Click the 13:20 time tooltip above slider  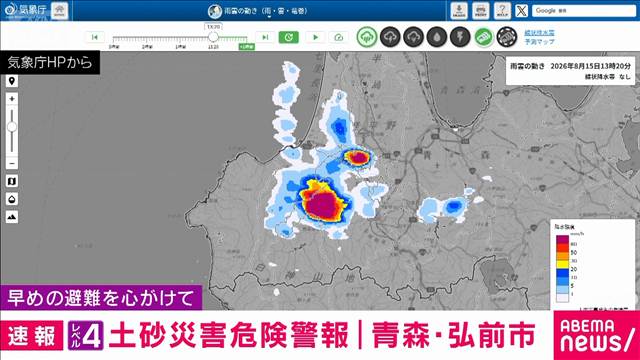(213, 27)
